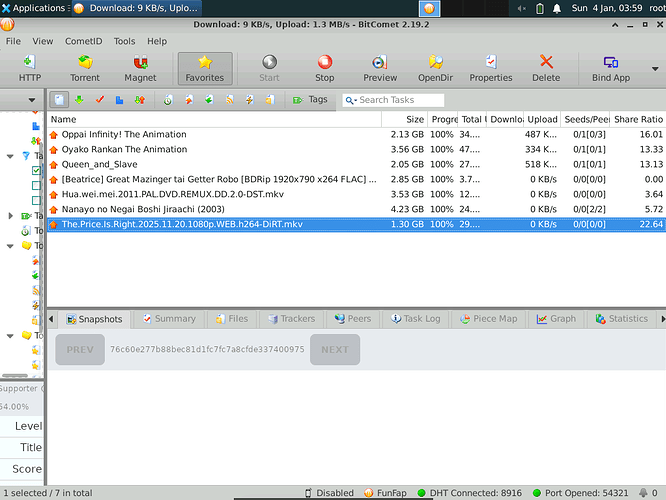Click the PREV snapshot button
This screenshot has width=666, height=500.
coord(79,350)
